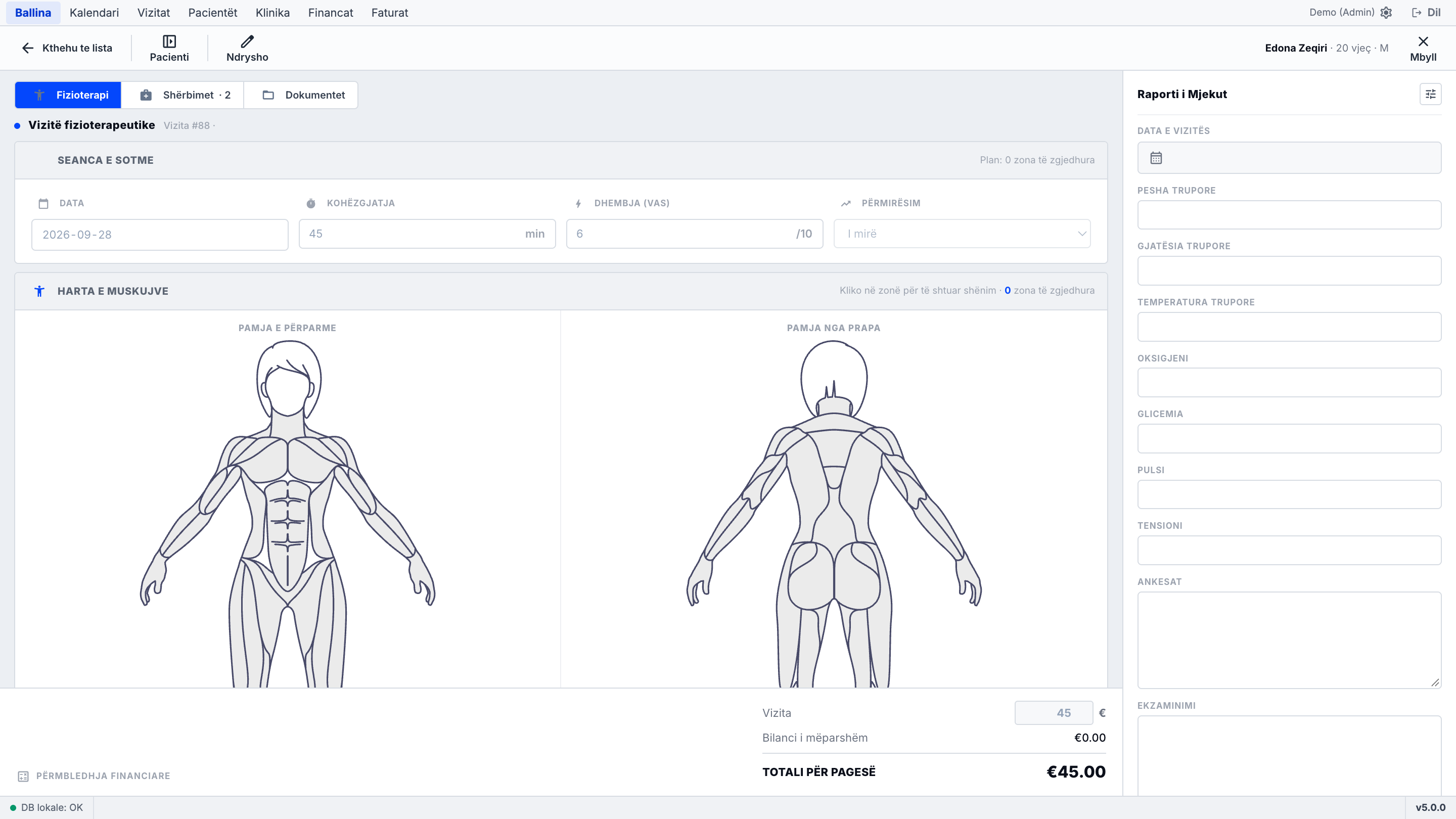Open the Klinika menu
The image size is (1456, 819).
coord(272,13)
